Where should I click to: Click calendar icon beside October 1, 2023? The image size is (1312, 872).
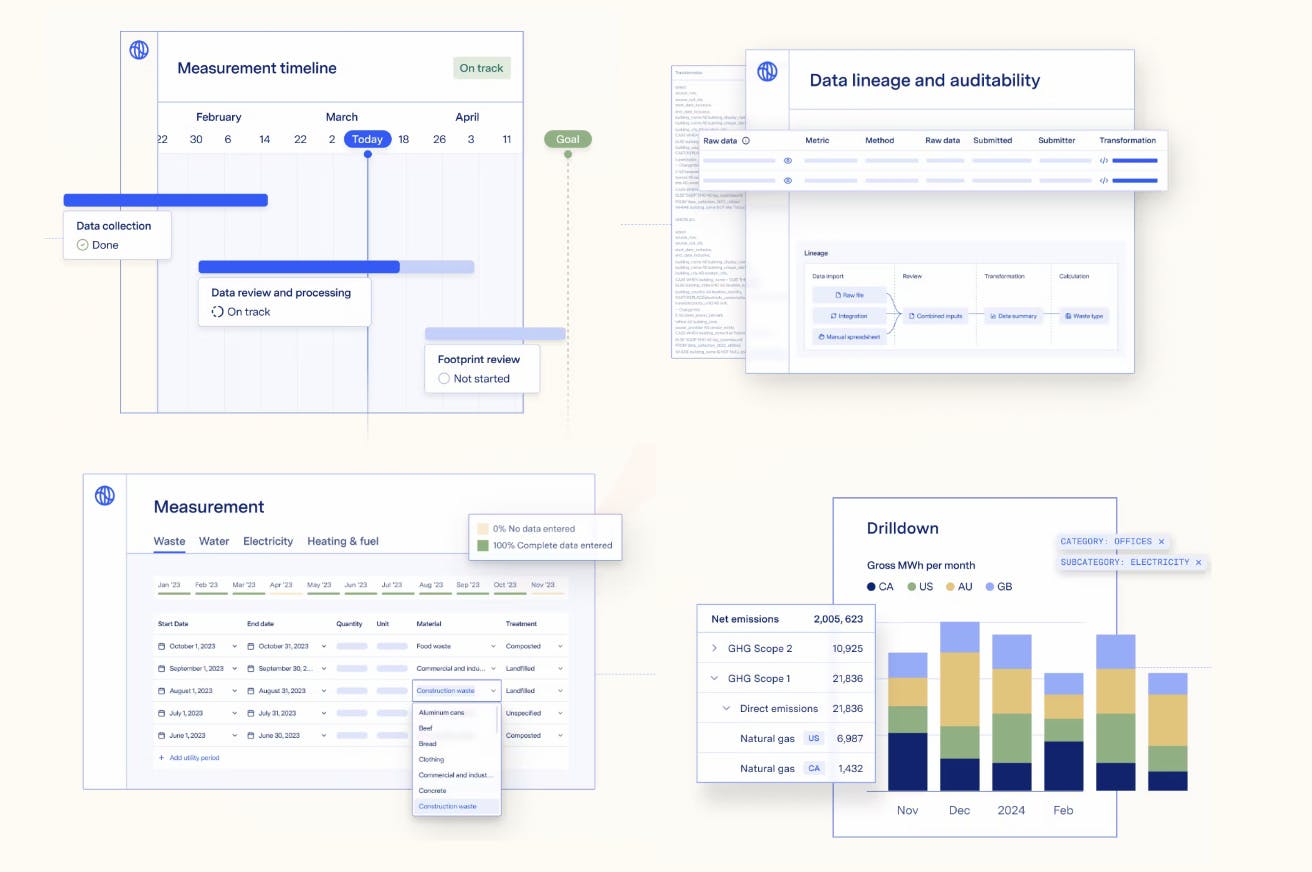[x=162, y=646]
